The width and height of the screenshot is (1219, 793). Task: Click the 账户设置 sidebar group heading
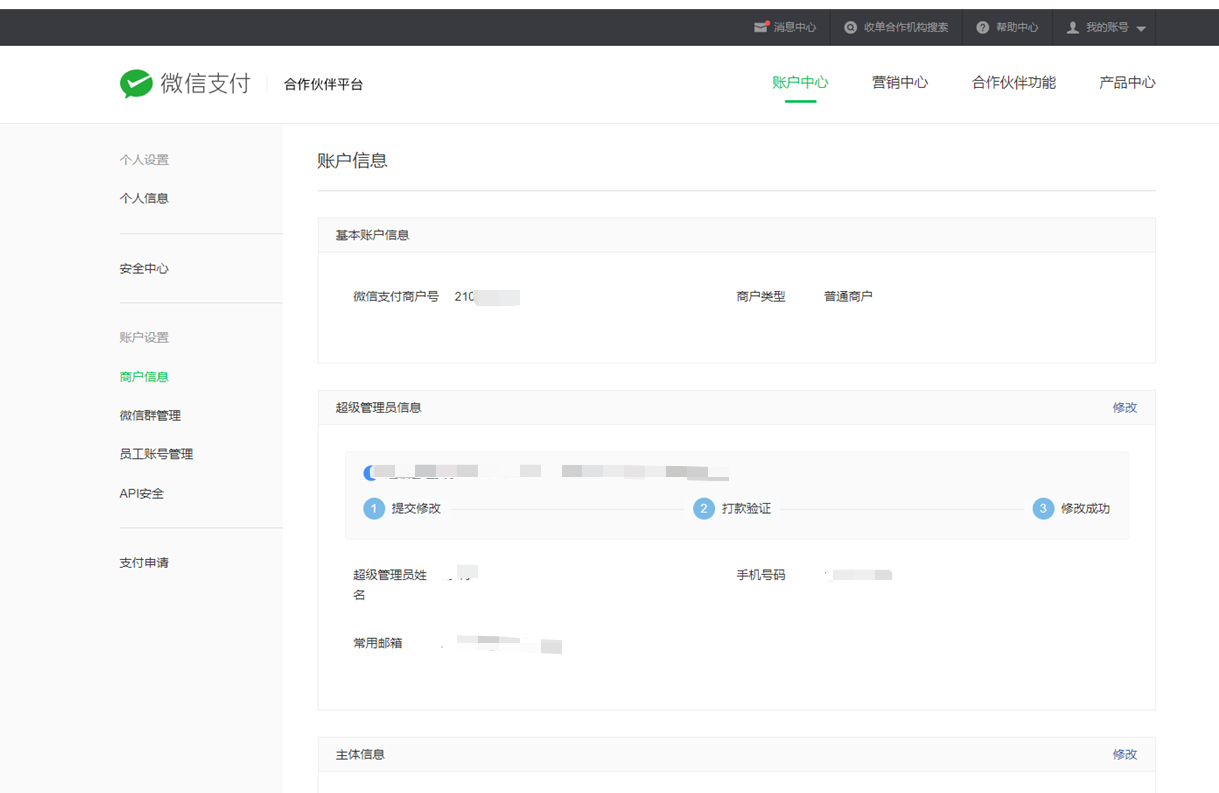click(x=144, y=338)
